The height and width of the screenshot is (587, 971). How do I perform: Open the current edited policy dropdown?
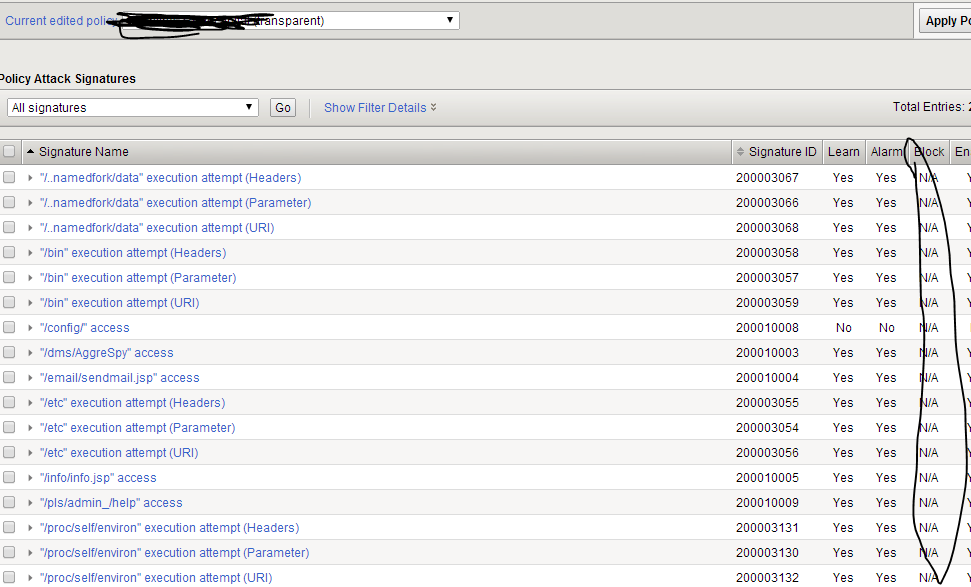pos(290,20)
